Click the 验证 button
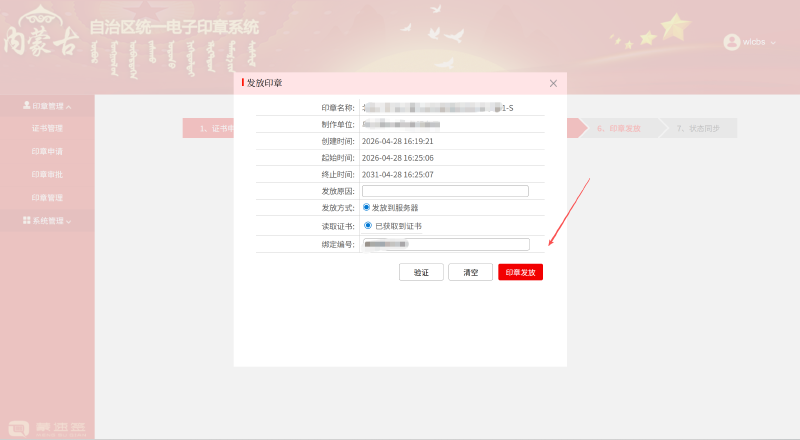 [x=421, y=272]
